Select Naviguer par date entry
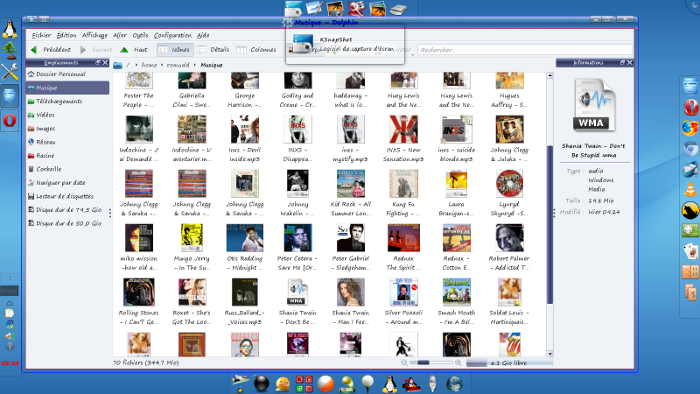This screenshot has height=394, width=700. [67, 182]
